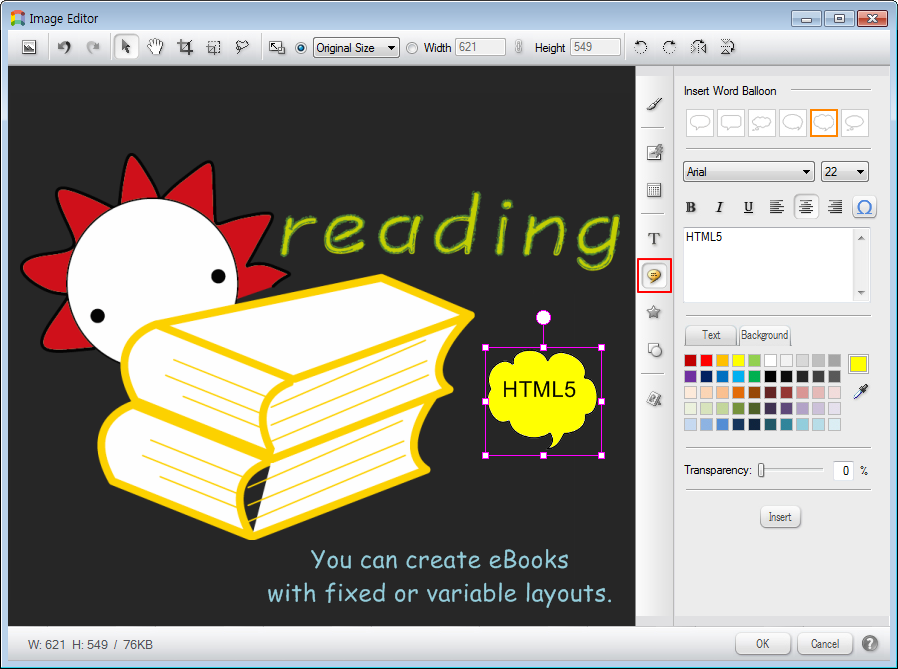Switch to the Background color tab
This screenshot has height=669, width=898.
764,335
